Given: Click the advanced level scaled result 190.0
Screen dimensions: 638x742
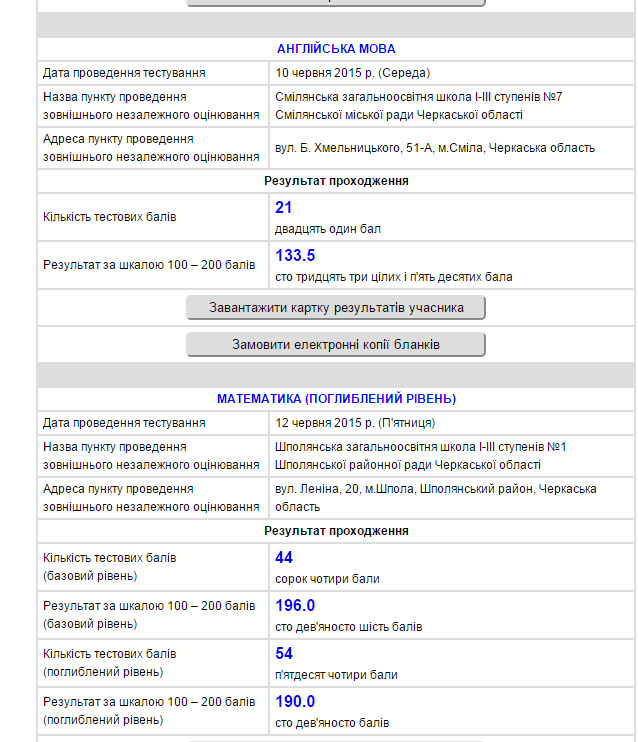Looking at the screenshot, I should [x=295, y=701].
